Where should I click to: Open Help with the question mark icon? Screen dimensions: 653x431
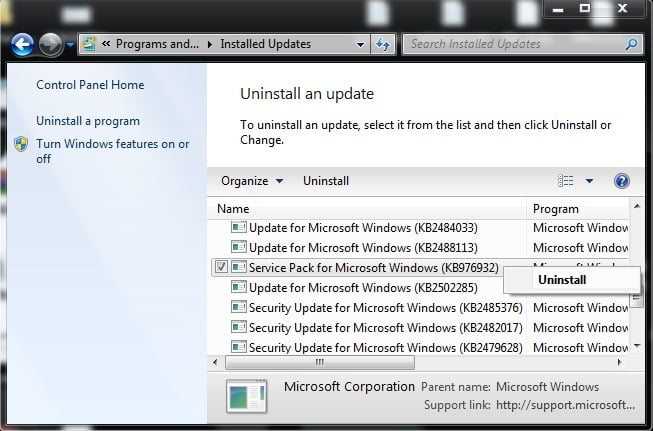coord(621,181)
